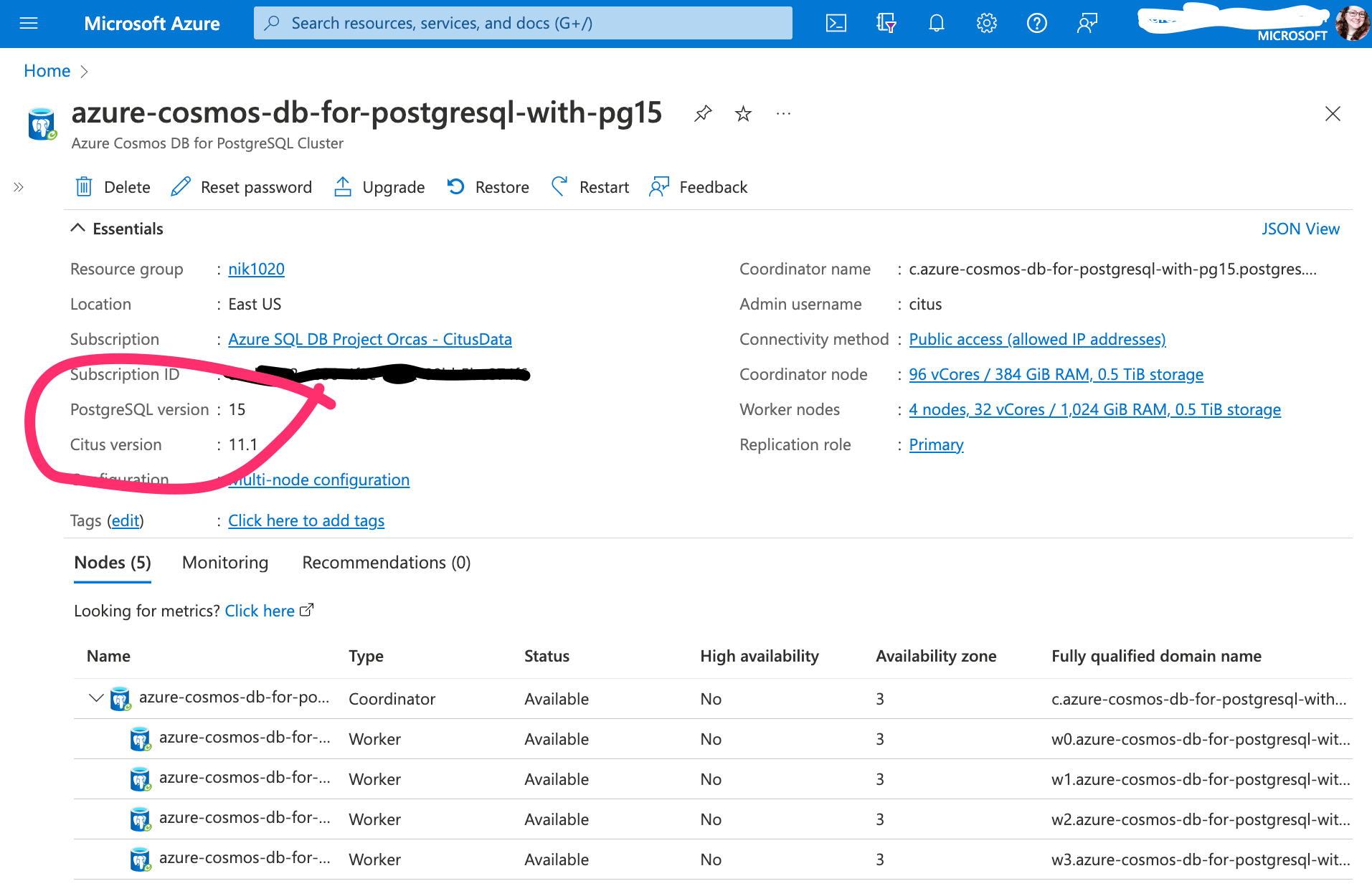Screen dimensions: 1372x886
Task: Collapse the Essentials section
Action: coord(79,228)
